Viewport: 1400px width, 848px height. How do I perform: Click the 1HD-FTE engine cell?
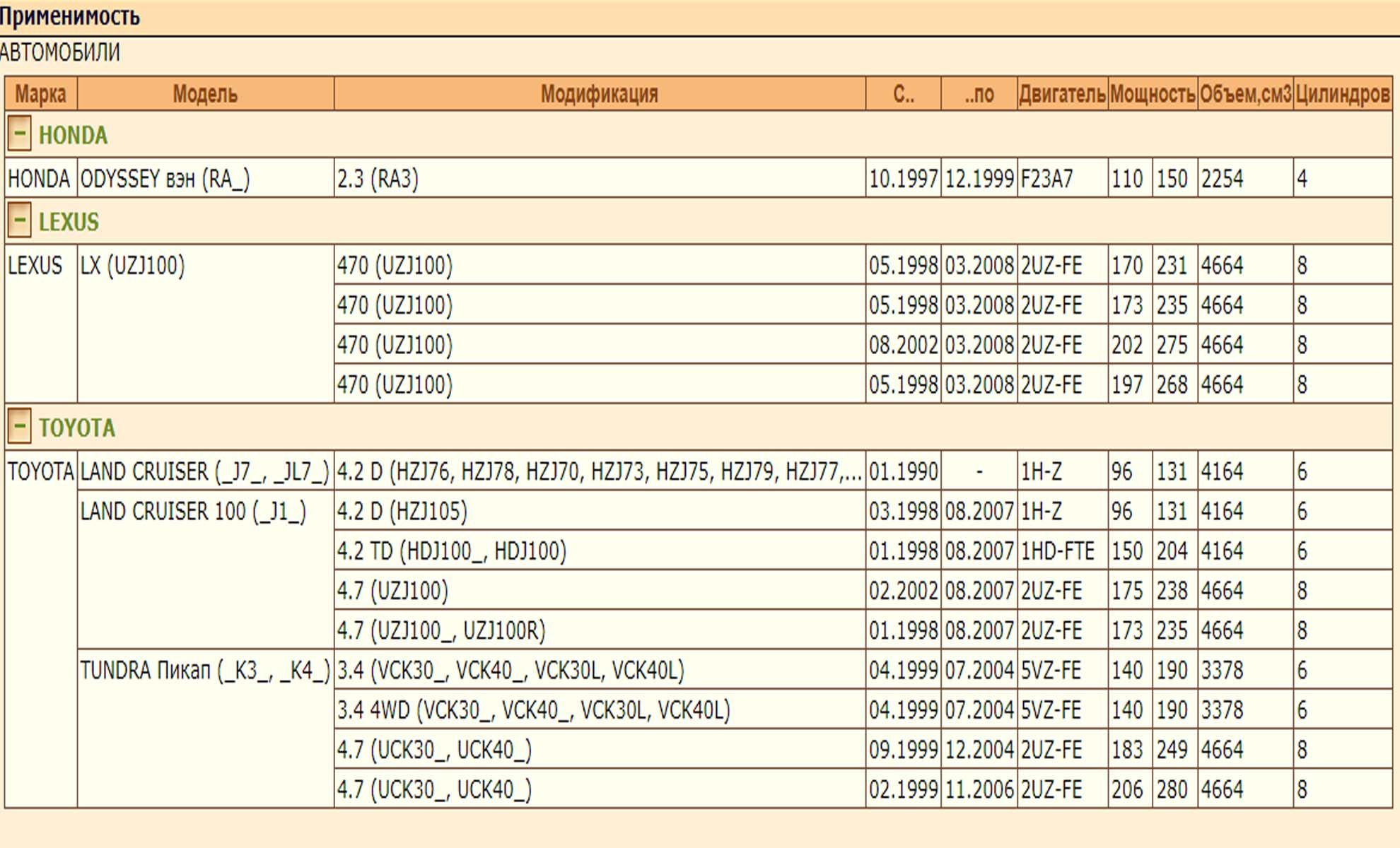[1057, 550]
